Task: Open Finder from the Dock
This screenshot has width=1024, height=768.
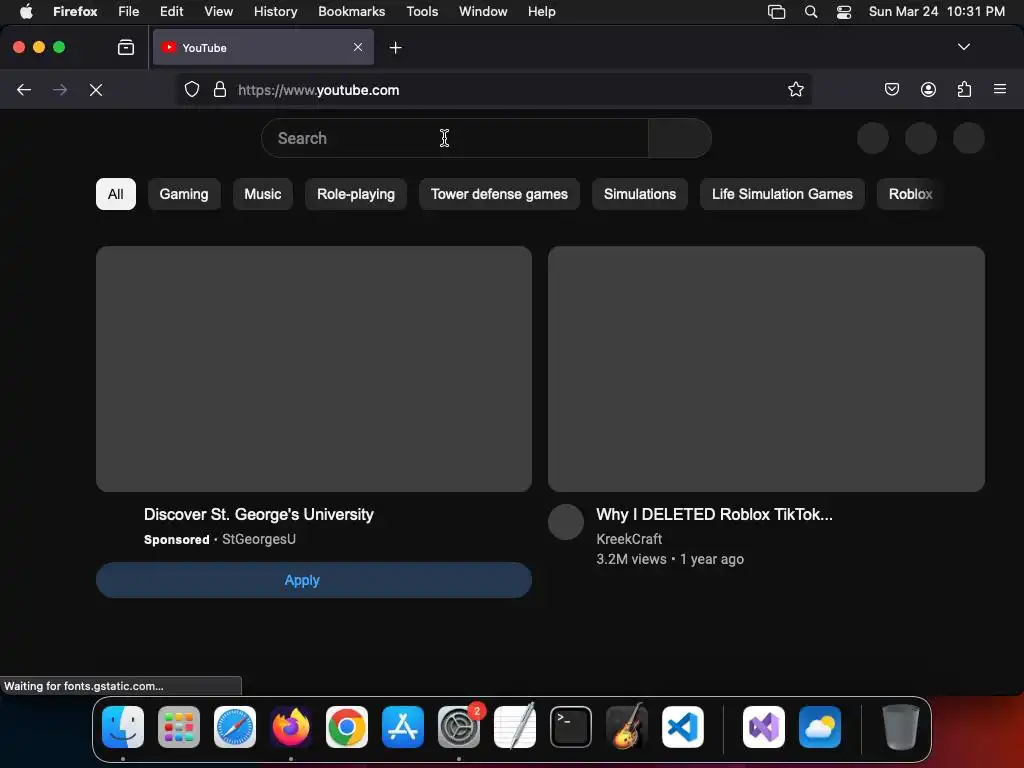Action: [123, 727]
